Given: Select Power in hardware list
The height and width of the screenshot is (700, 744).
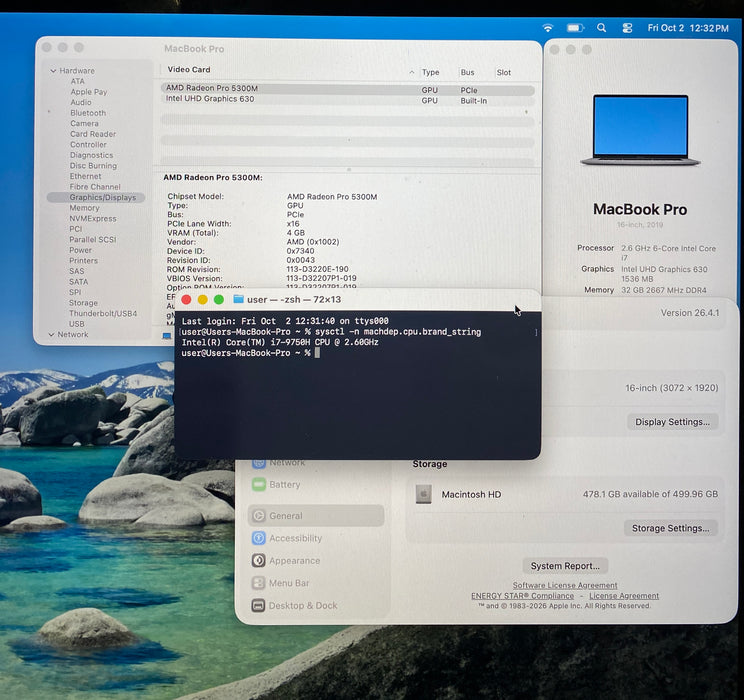Looking at the screenshot, I should click(80, 250).
